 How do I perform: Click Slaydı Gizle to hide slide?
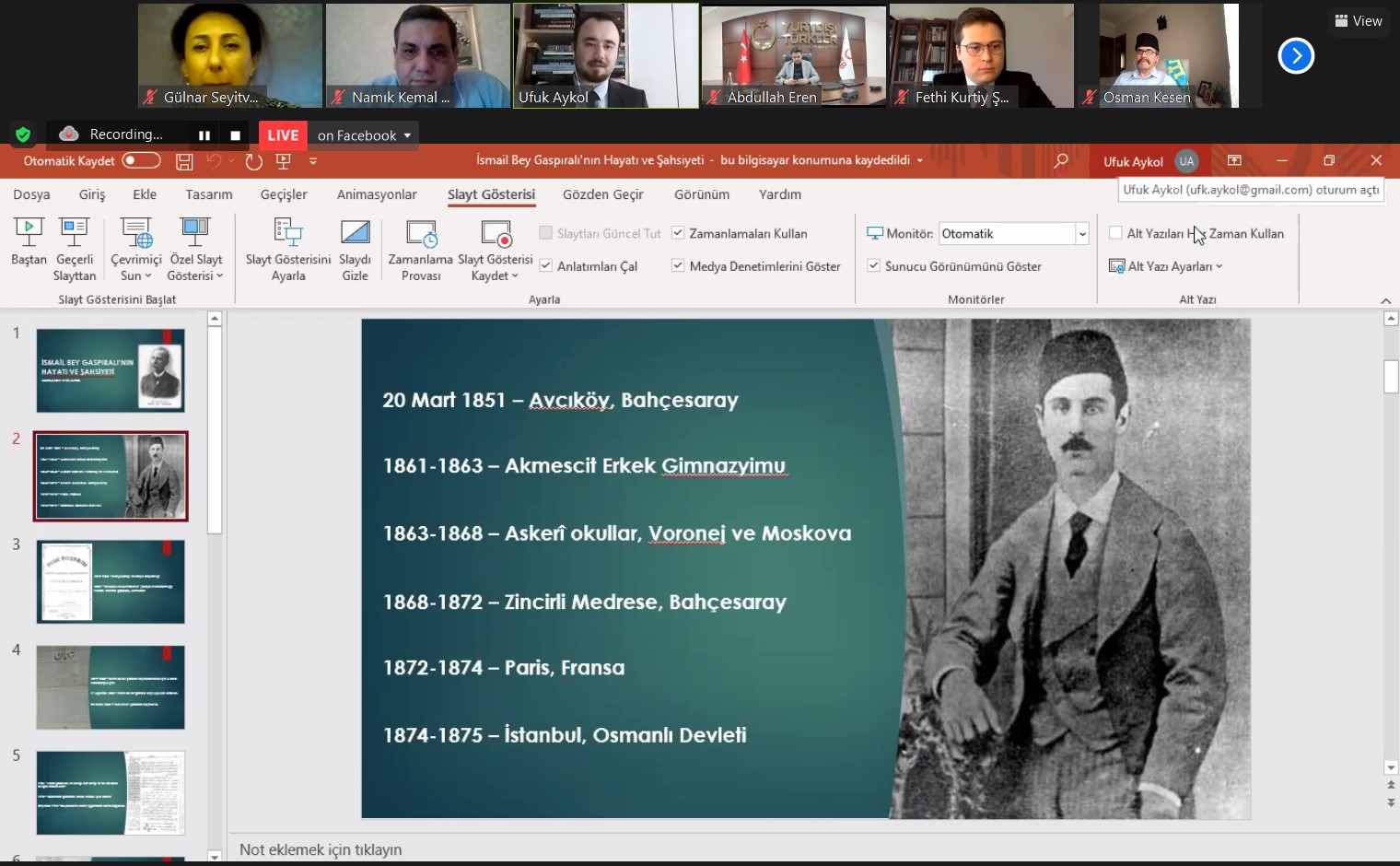point(355,250)
